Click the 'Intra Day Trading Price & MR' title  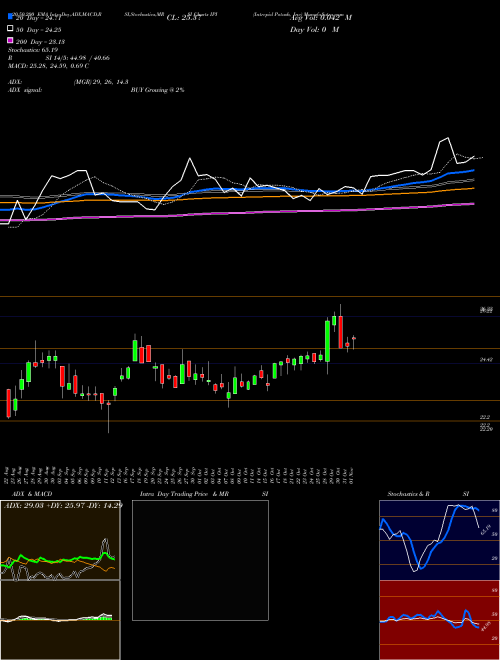tap(184, 494)
